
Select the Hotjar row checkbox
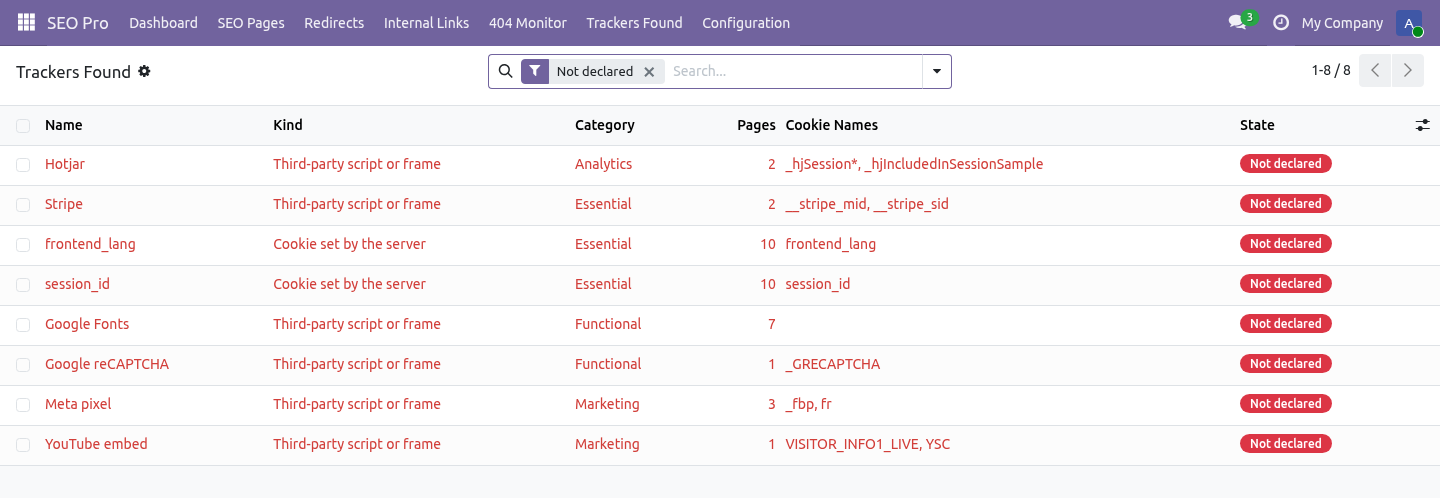23,164
